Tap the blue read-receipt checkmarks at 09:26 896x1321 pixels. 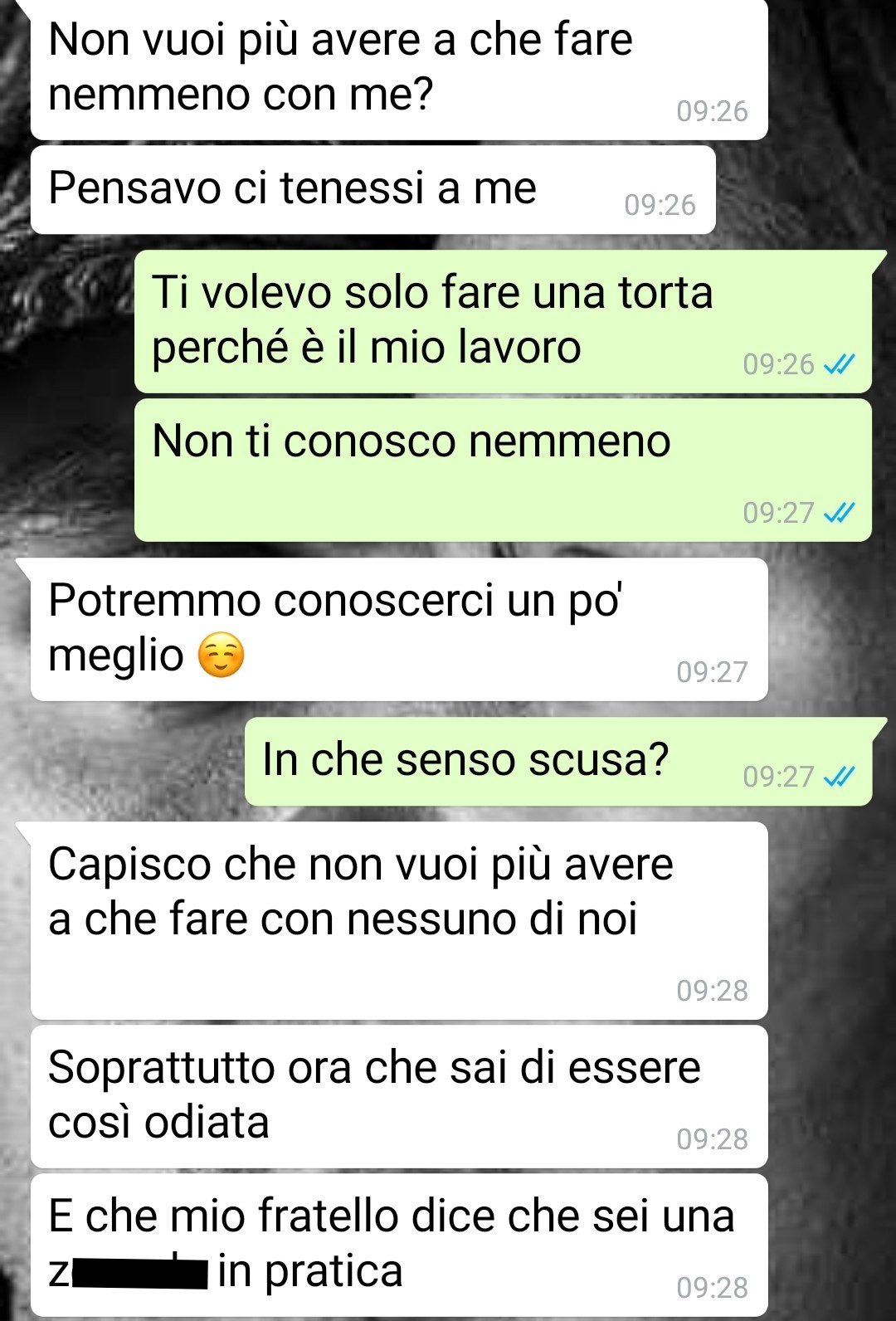pos(839,364)
